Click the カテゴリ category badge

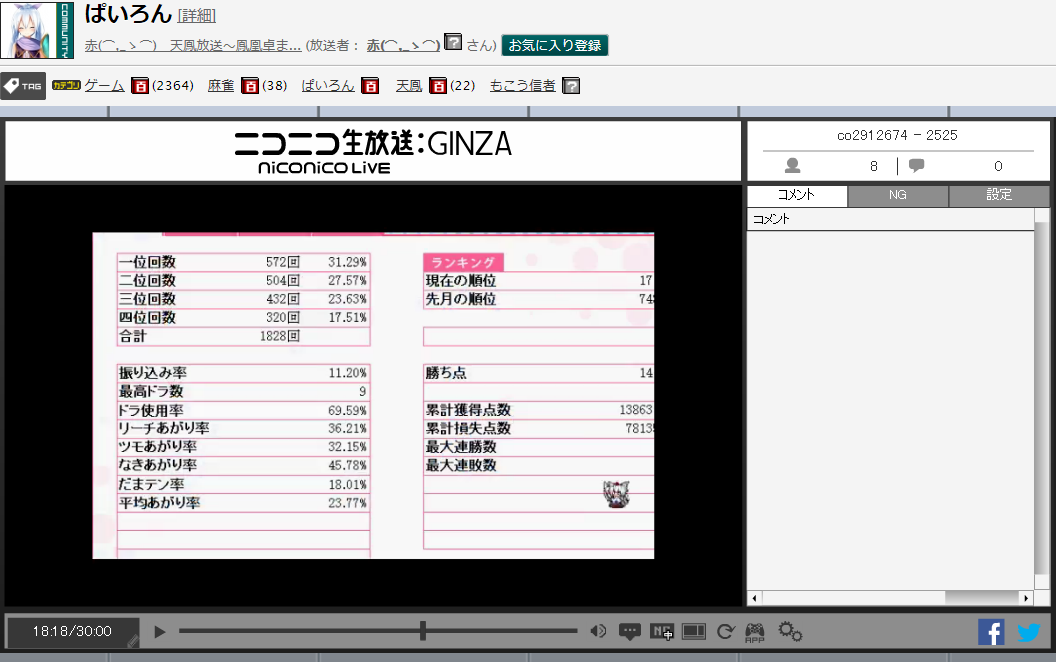coord(66,85)
